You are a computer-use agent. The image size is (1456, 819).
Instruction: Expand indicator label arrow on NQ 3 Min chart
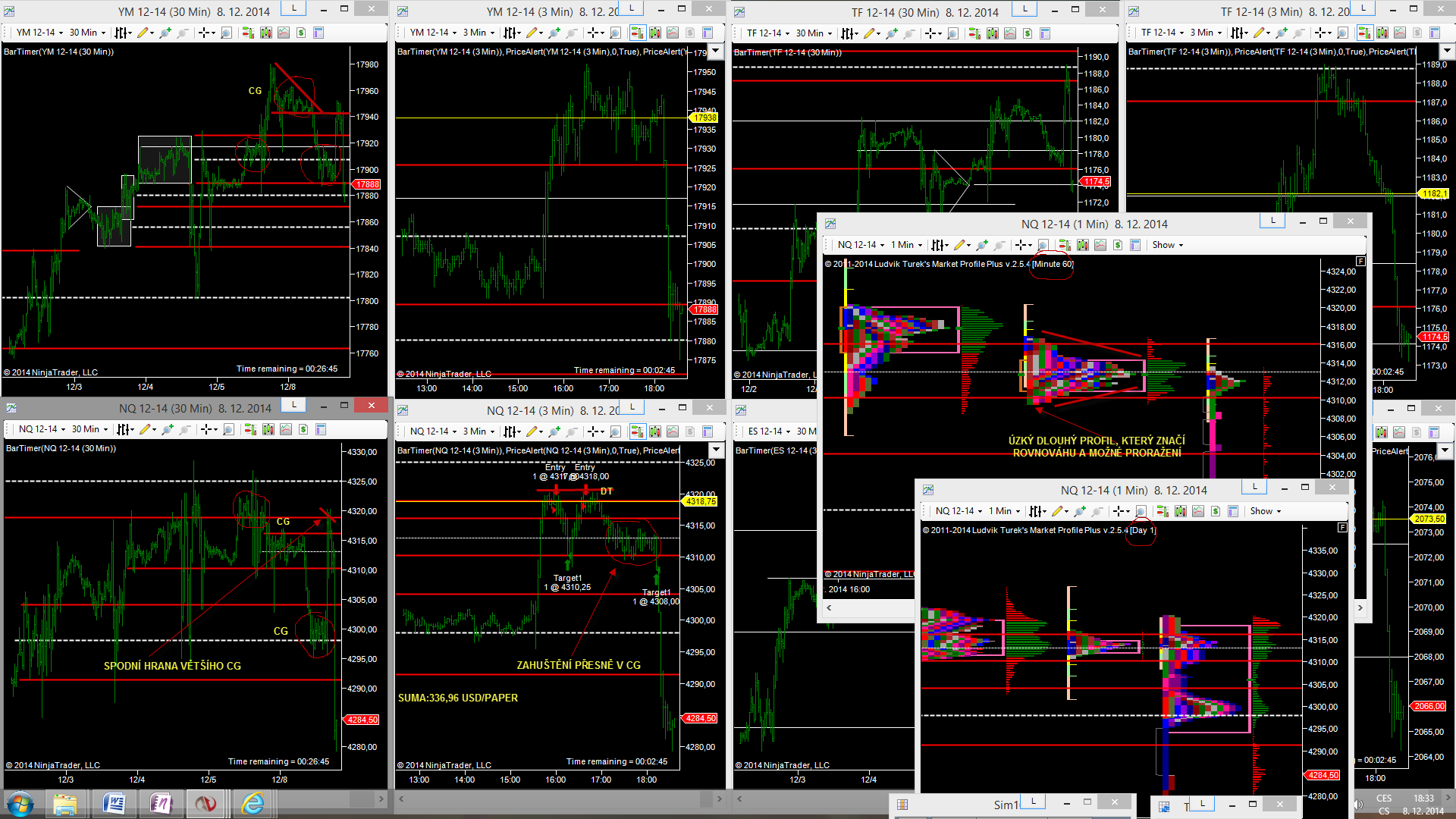[717, 450]
